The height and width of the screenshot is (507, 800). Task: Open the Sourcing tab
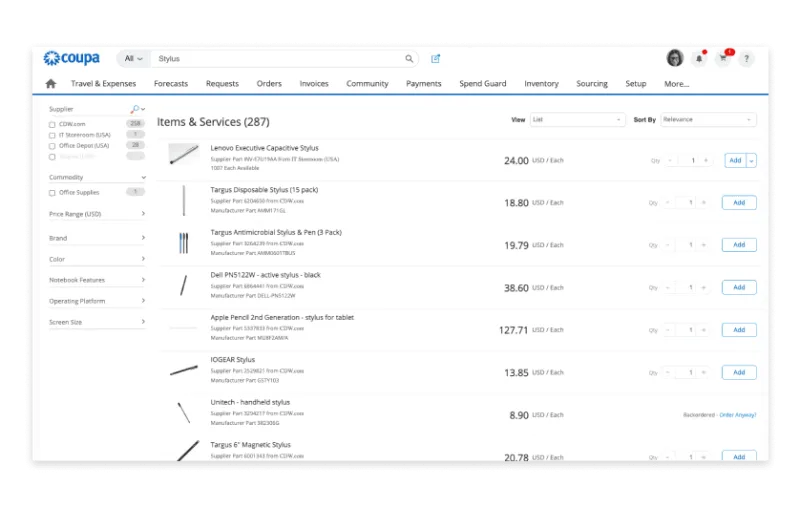[x=592, y=84]
